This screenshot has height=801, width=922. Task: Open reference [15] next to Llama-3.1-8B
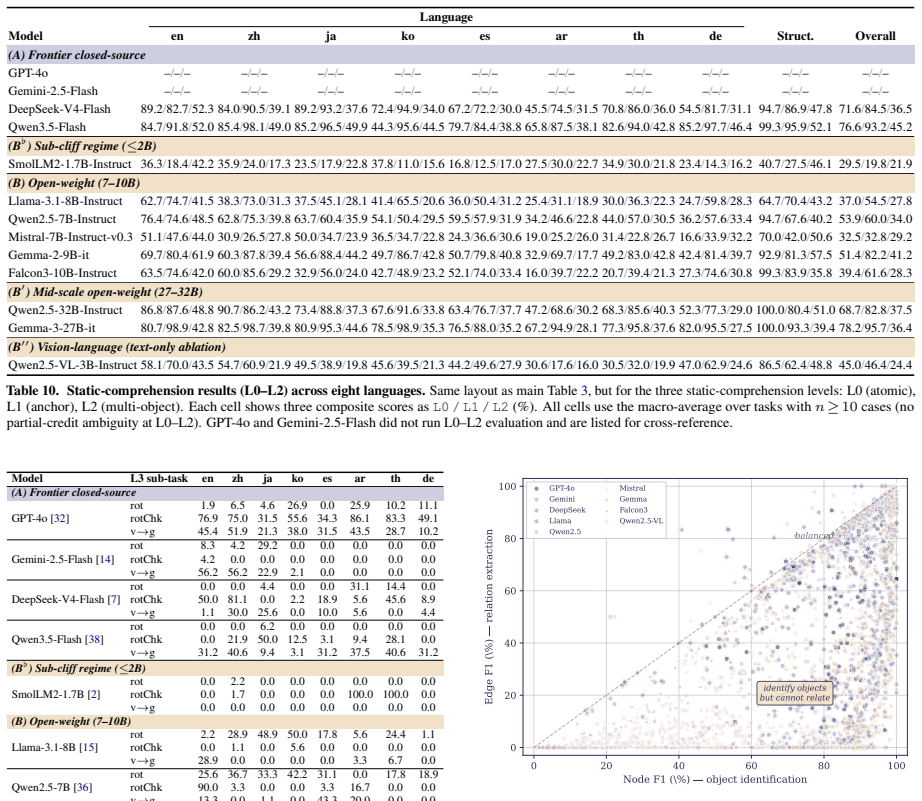tap(88, 747)
